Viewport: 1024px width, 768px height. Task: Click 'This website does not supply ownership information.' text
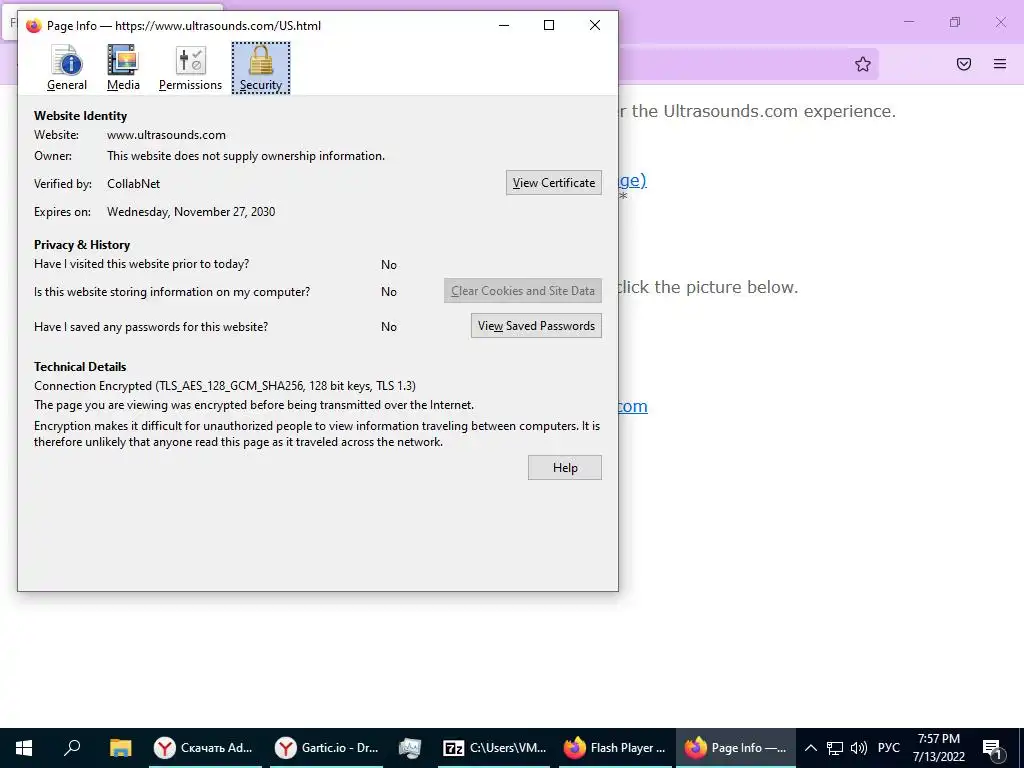(246, 156)
